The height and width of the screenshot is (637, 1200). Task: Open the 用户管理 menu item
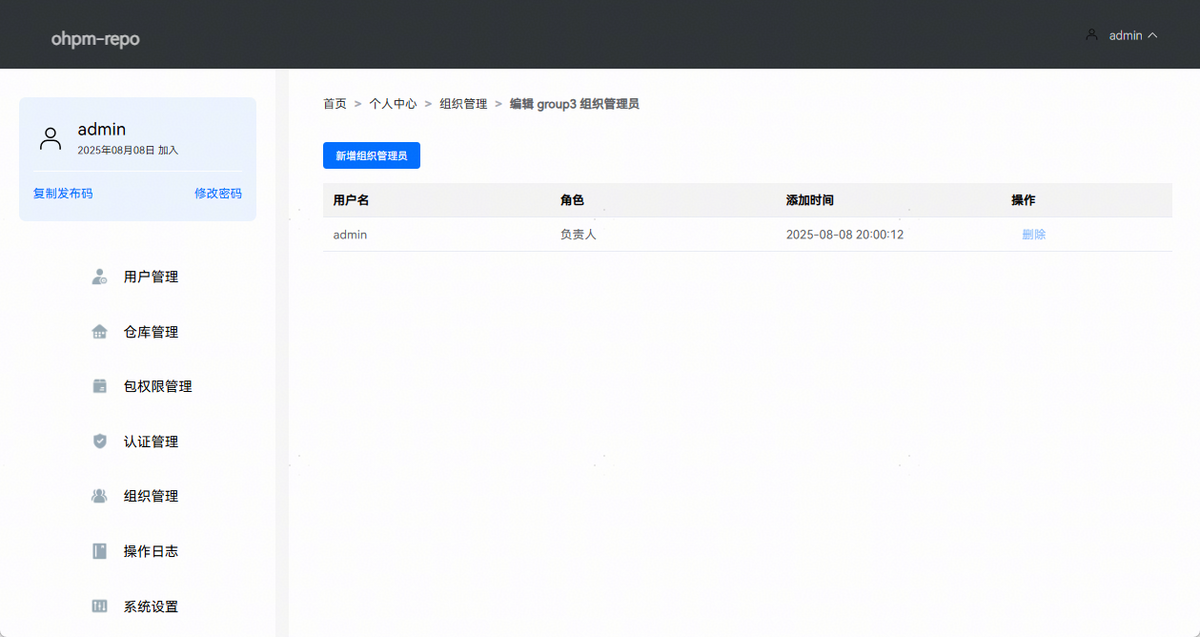(x=151, y=277)
